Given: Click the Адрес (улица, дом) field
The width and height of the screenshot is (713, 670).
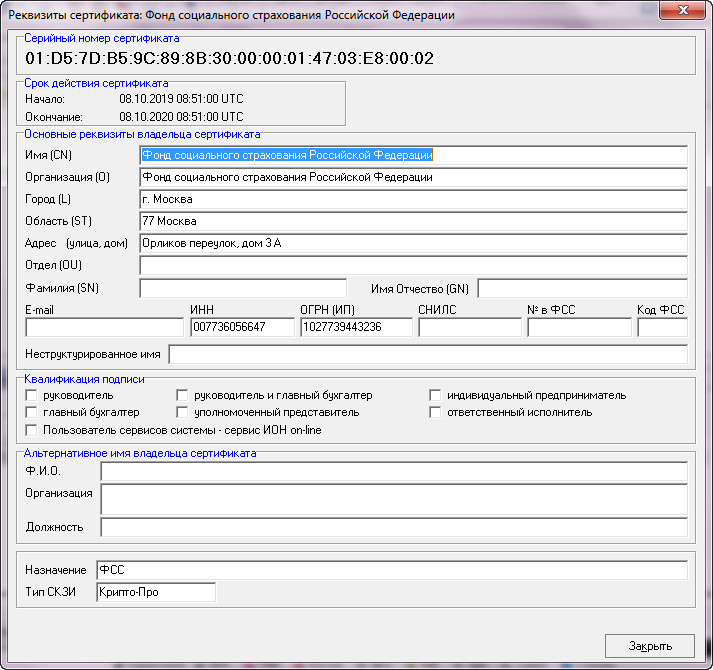Looking at the screenshot, I should [413, 243].
